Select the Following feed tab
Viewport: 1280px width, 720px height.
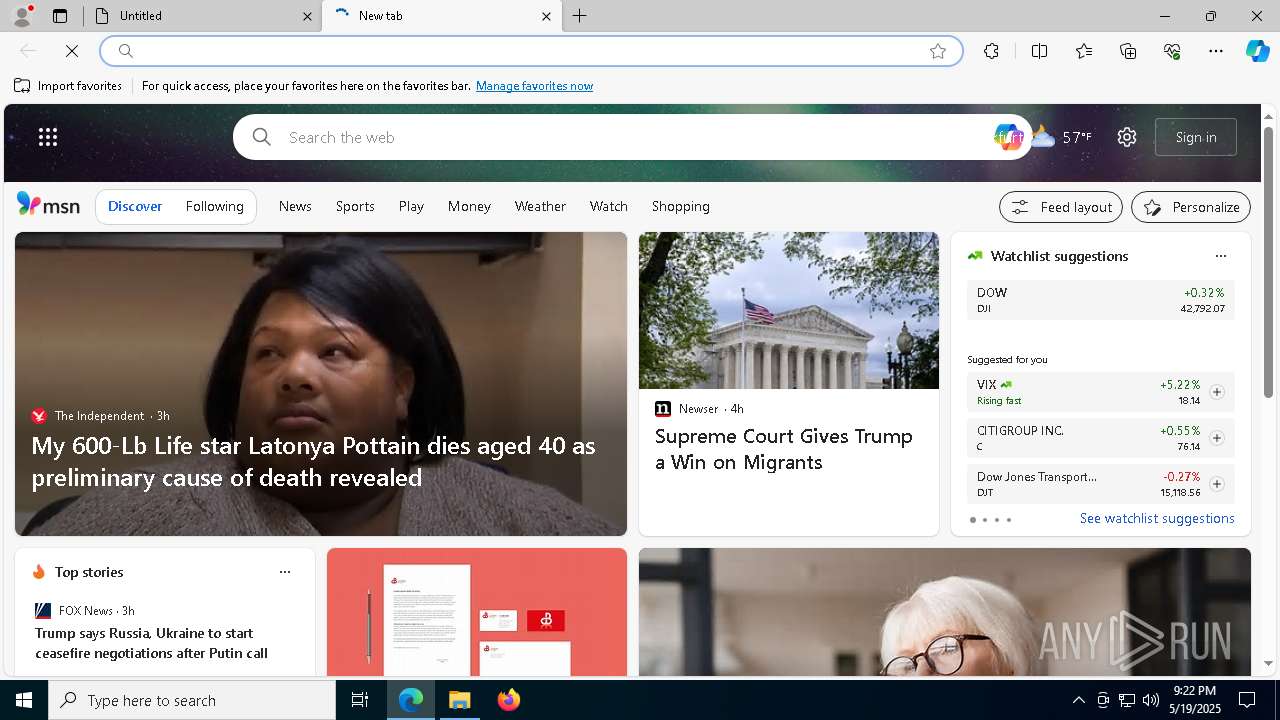click(x=214, y=206)
